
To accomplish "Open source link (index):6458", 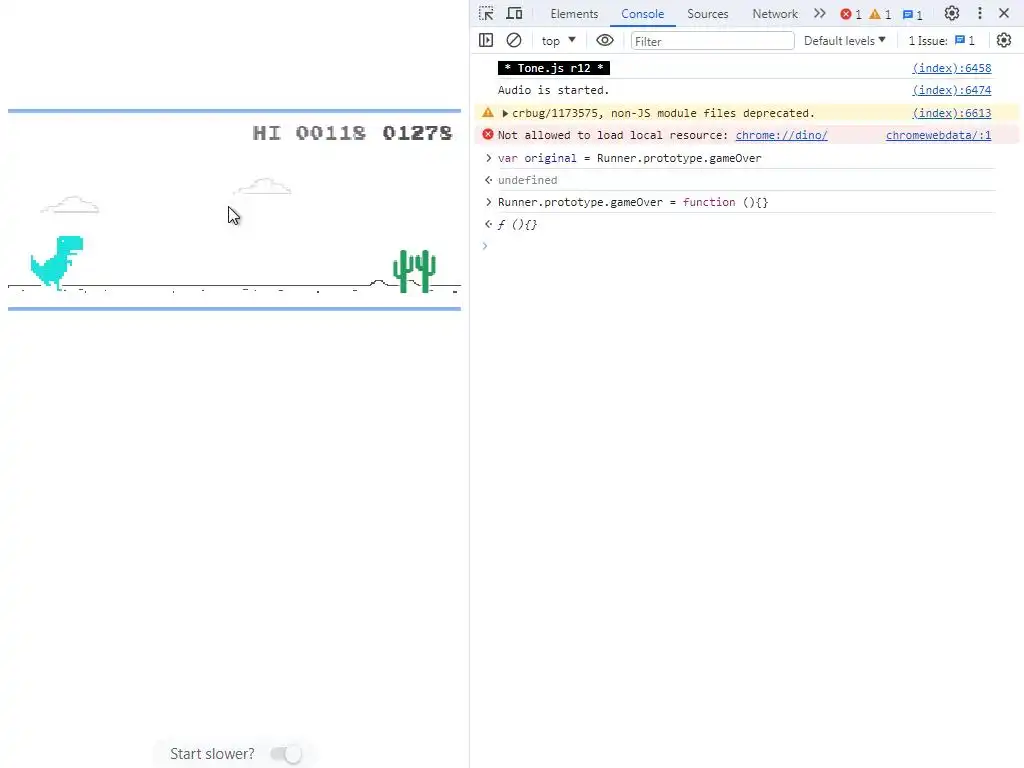I will [952, 68].
